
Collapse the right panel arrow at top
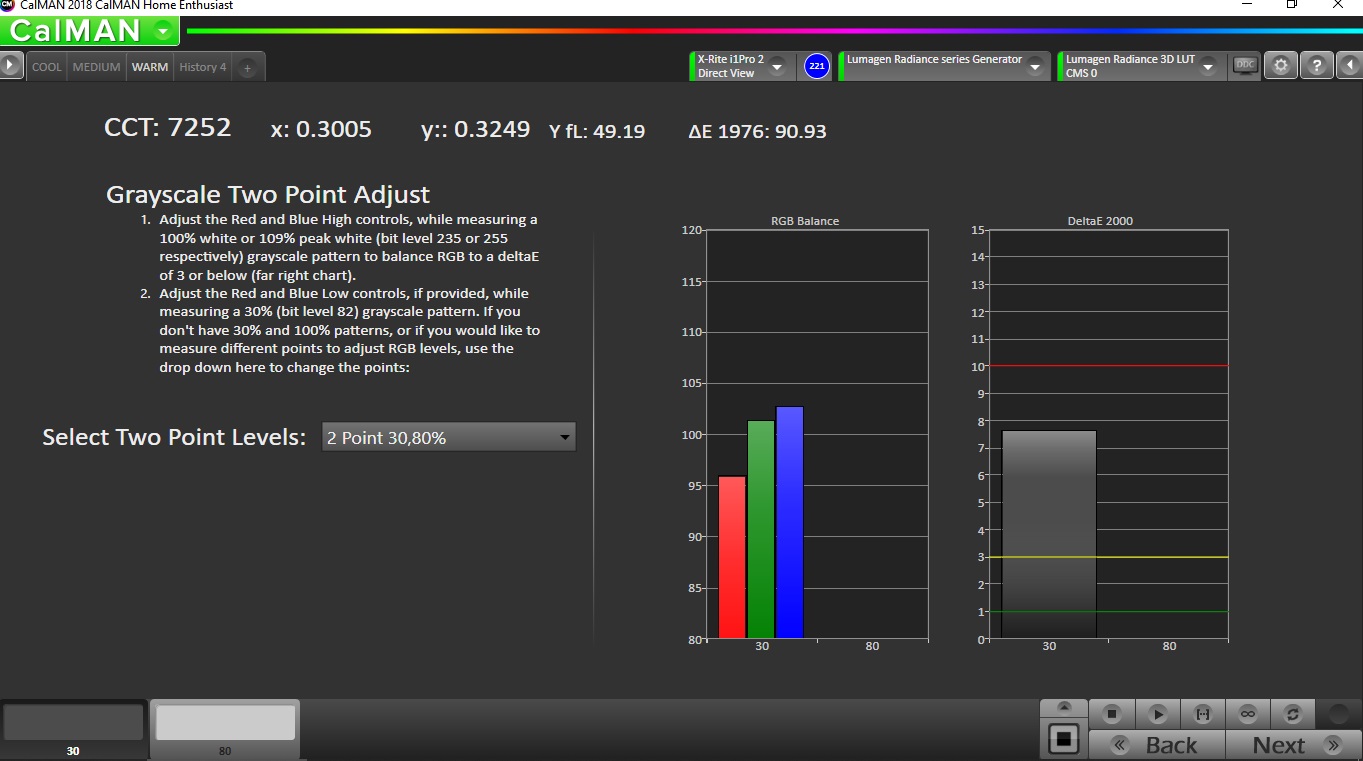click(1350, 66)
